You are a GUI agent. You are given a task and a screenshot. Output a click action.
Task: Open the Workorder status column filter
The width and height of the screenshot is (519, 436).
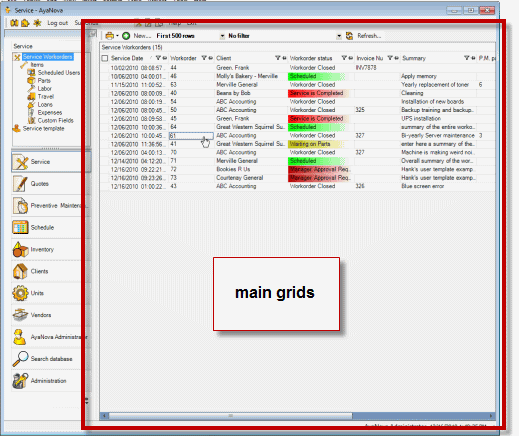point(344,58)
